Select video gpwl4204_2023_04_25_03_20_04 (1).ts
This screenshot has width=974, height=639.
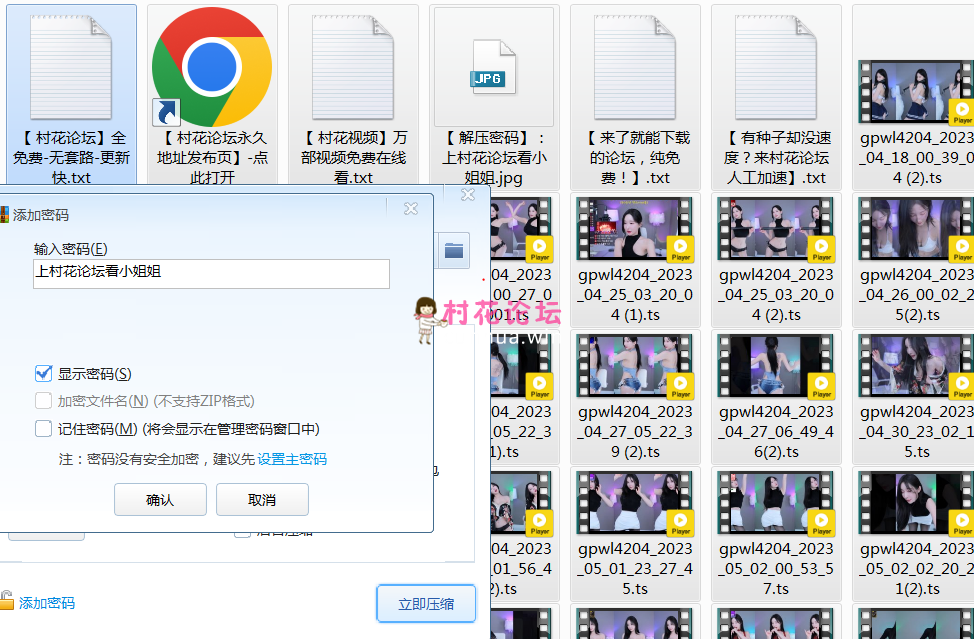click(x=635, y=229)
